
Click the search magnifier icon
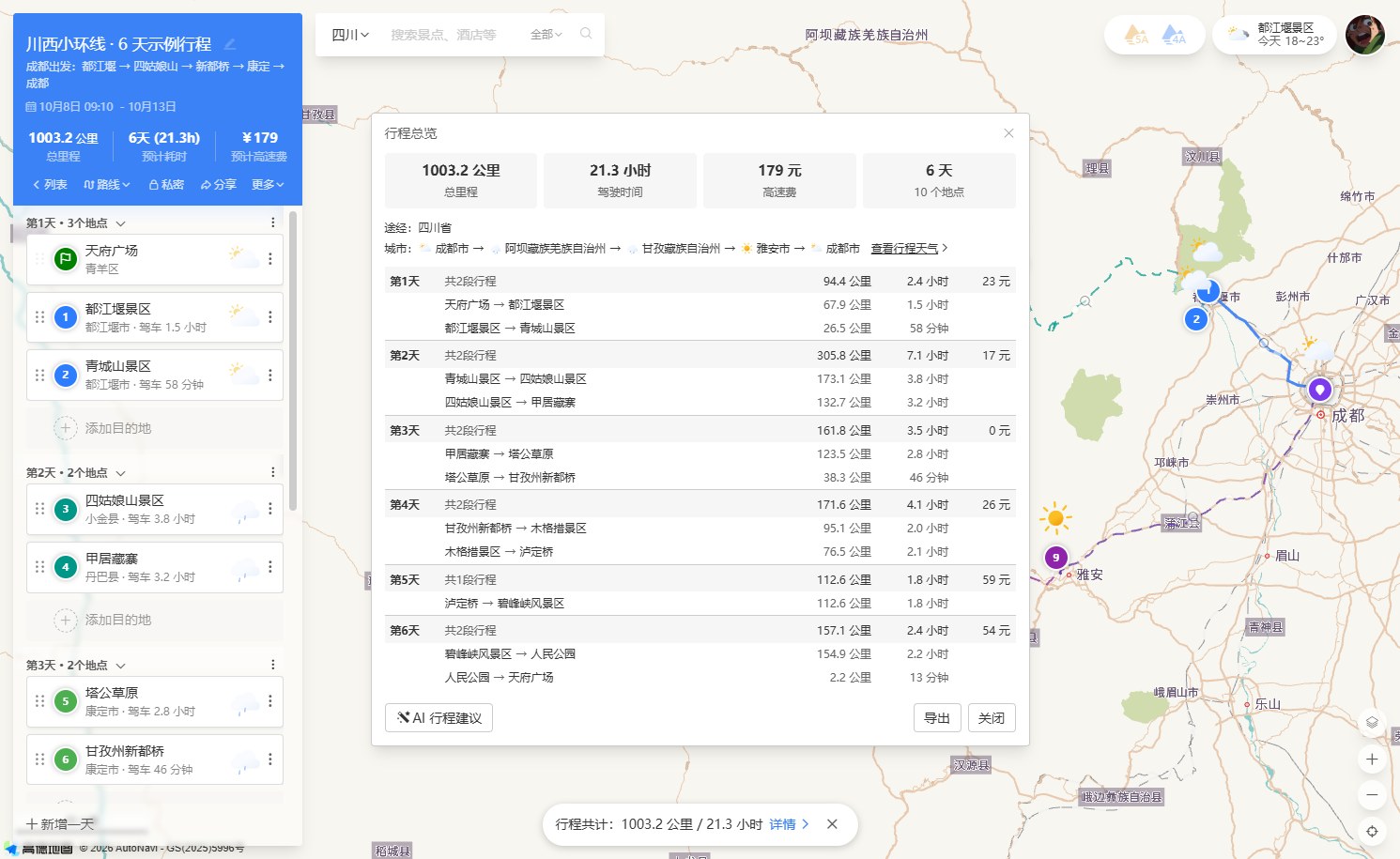(x=586, y=34)
